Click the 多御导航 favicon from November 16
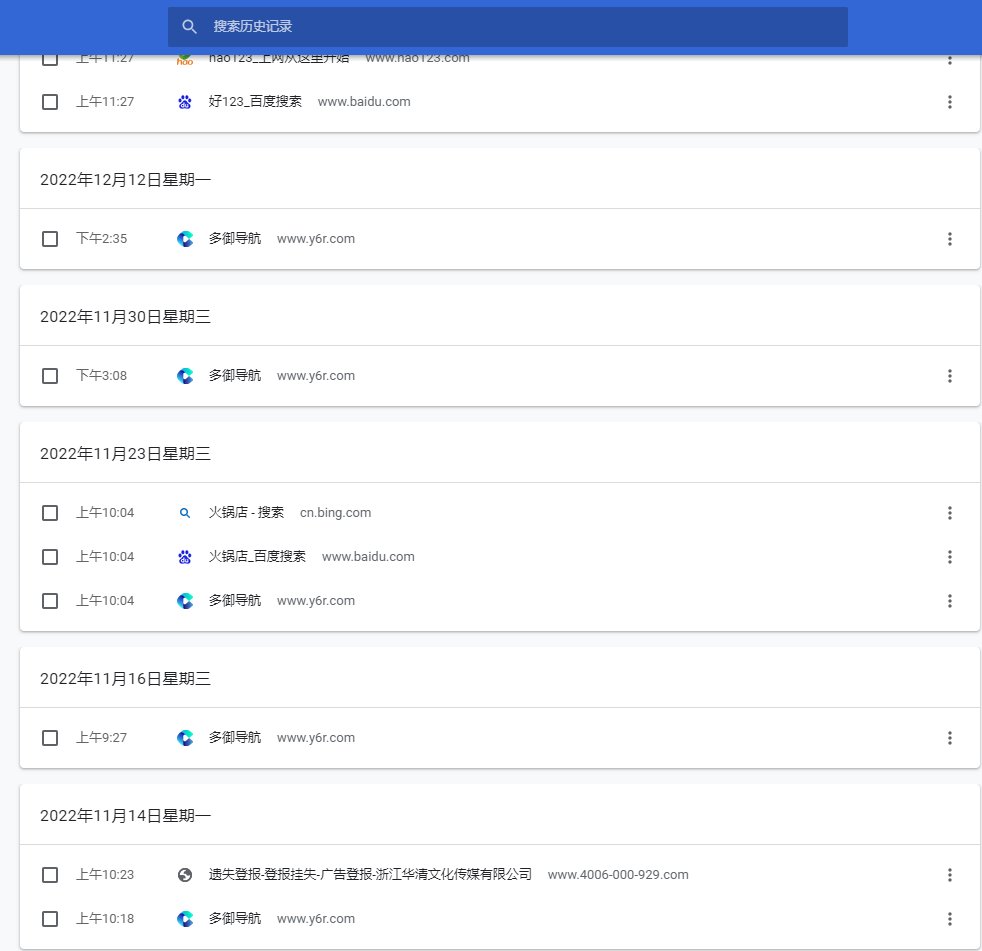 (x=184, y=737)
